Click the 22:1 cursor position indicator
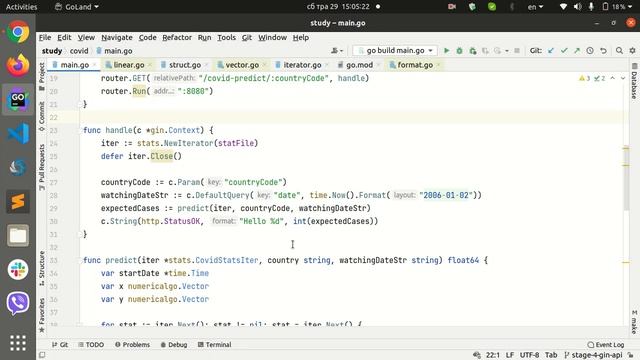The height and width of the screenshot is (360, 640). coord(493,355)
